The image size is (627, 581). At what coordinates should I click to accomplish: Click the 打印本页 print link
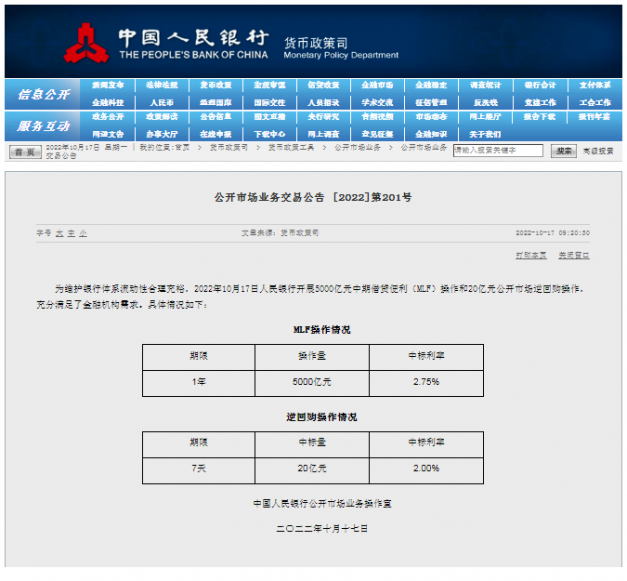click(x=531, y=256)
